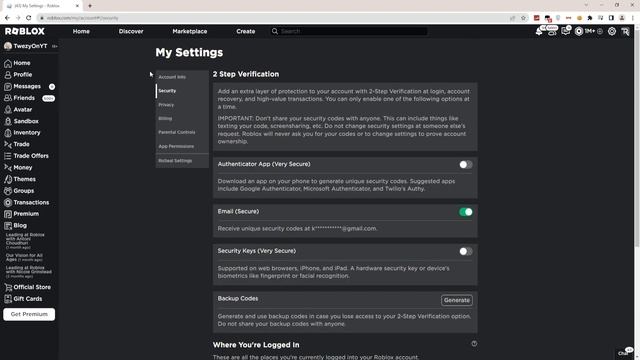The width and height of the screenshot is (640, 360).
Task: Click the browser back arrow
Action: pyautogui.click(x=7, y=18)
